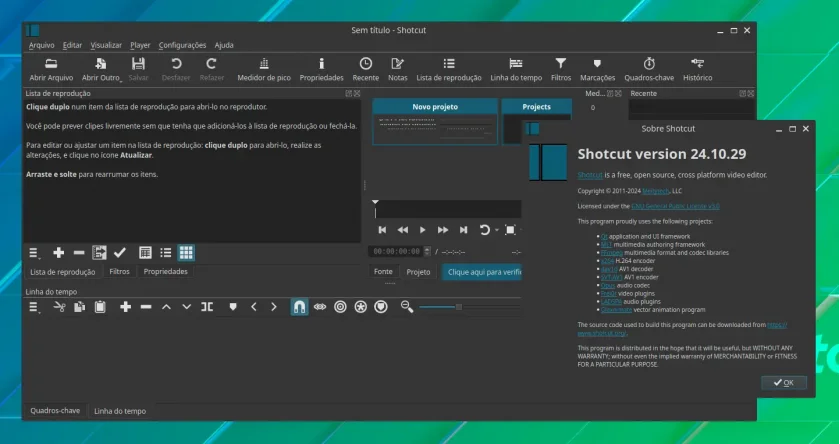
Task: Click the playlist Atualizar update icon
Action: 99,252
